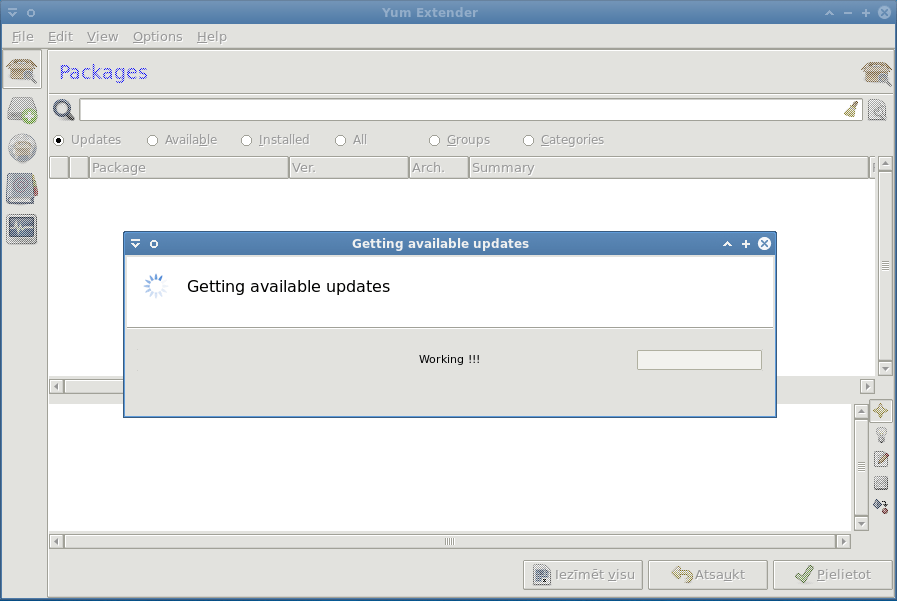897x601 pixels.
Task: Shade the Getting available updates dialog
Action: (727, 244)
